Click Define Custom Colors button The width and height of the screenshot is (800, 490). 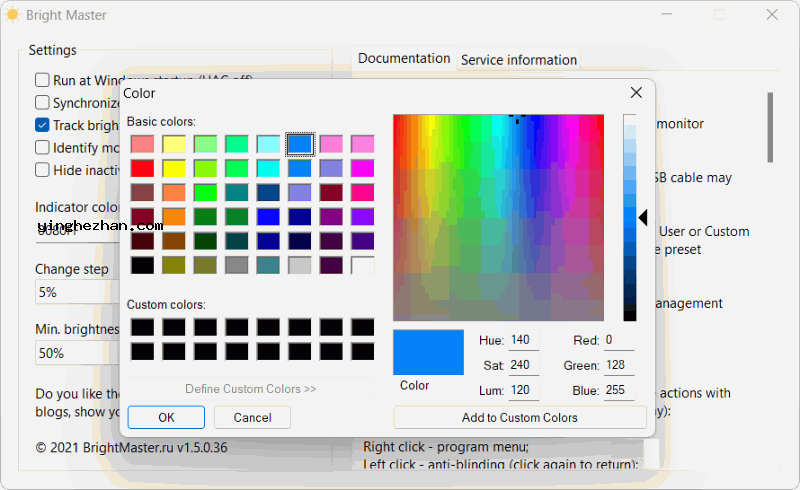pos(251,389)
